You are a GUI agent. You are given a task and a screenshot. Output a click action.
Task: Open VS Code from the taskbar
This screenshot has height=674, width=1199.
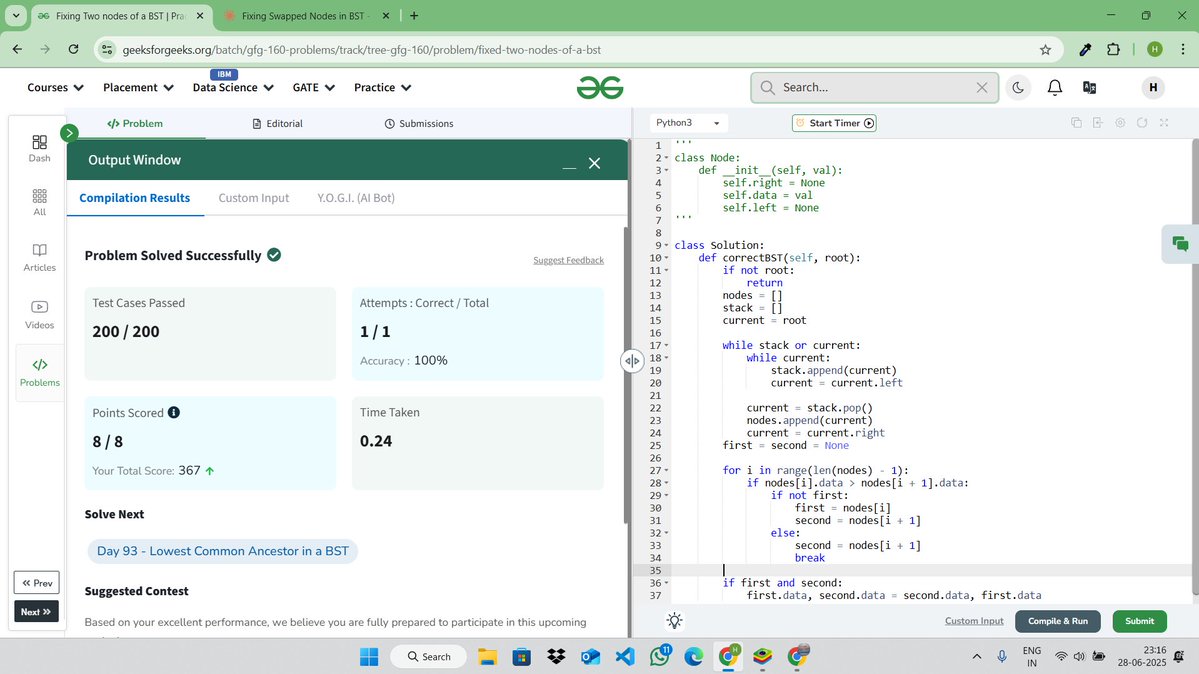tap(625, 656)
